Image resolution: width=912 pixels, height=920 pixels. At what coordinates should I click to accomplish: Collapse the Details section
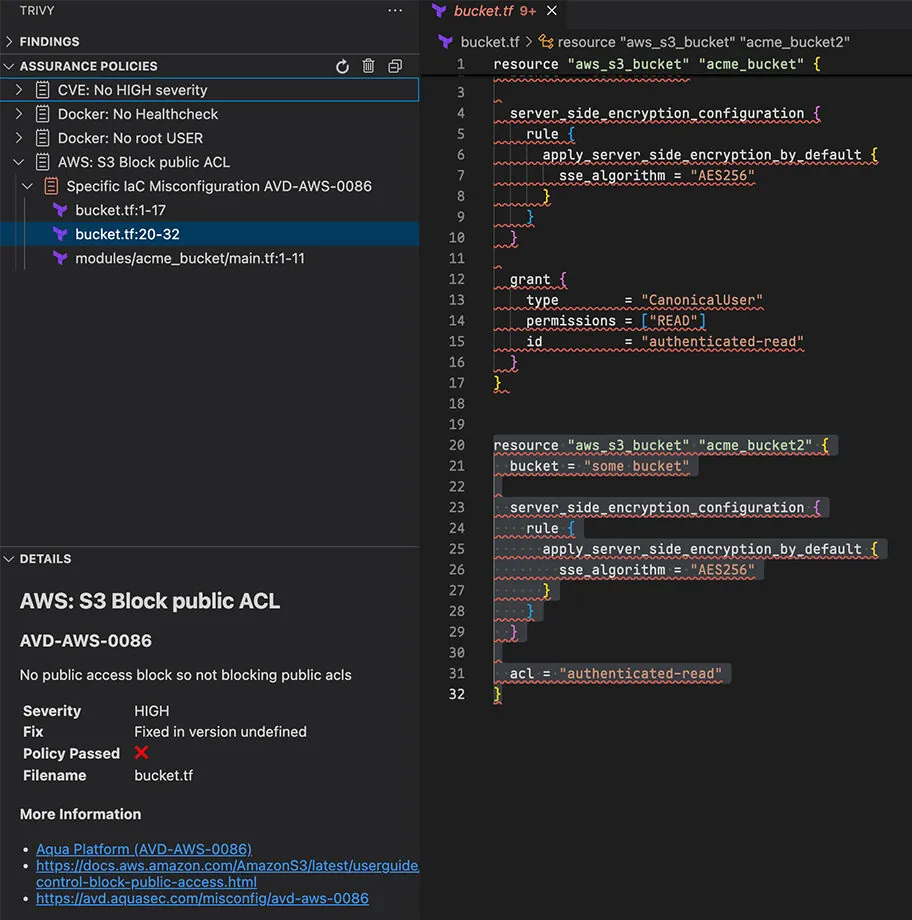tap(10, 559)
